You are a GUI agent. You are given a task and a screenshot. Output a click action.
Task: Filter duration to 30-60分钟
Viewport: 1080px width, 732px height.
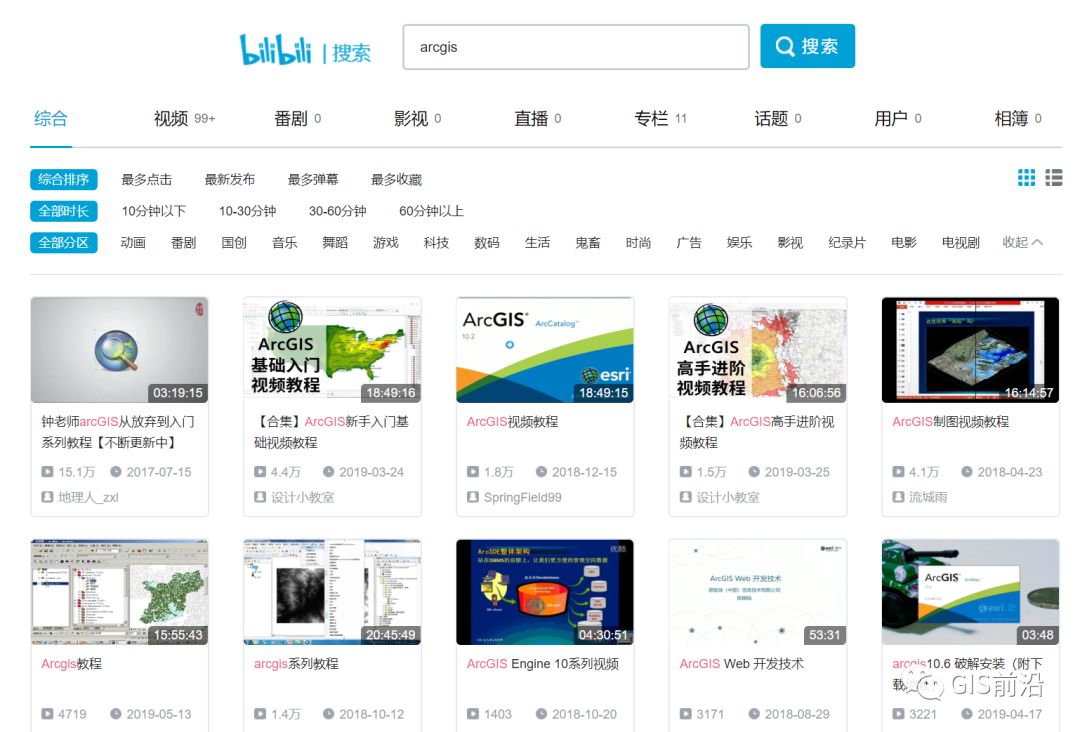(x=338, y=211)
